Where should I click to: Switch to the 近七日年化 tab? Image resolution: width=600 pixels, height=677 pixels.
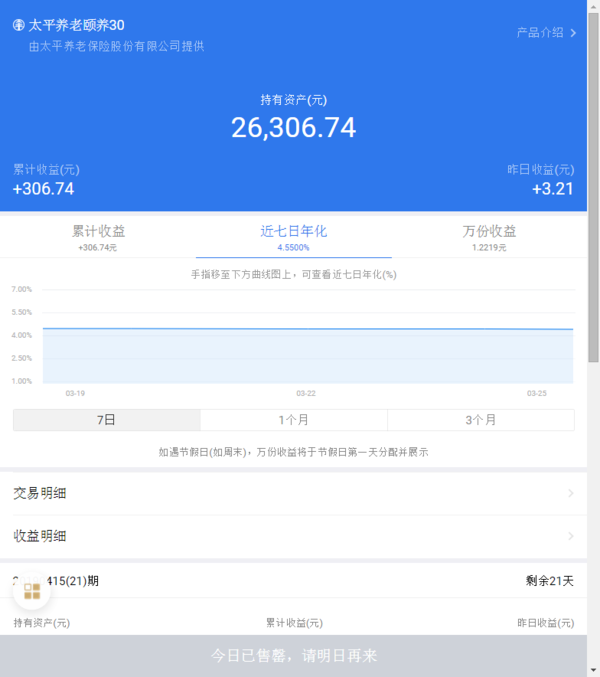pos(294,237)
